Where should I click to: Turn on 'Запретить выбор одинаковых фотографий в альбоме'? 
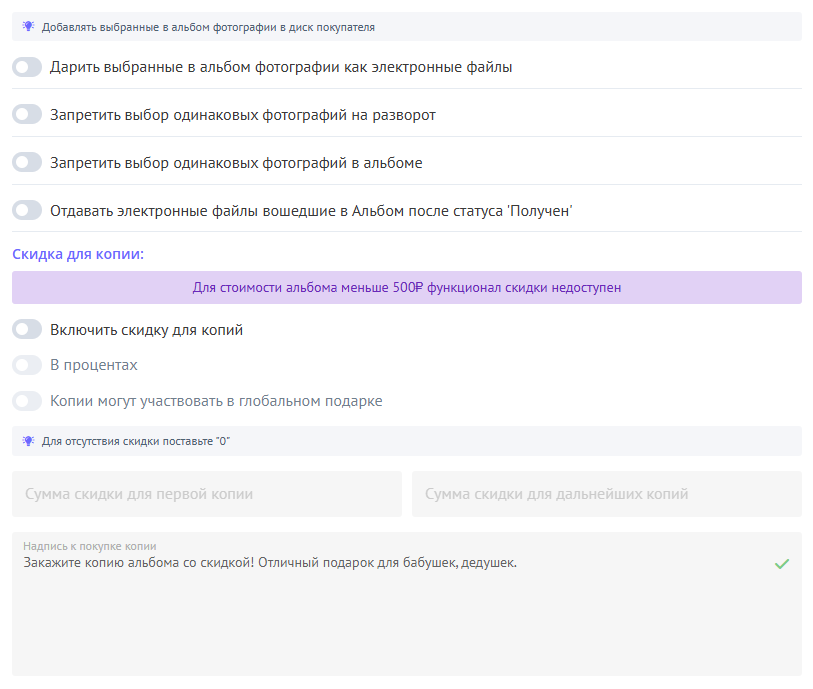[x=27, y=163]
